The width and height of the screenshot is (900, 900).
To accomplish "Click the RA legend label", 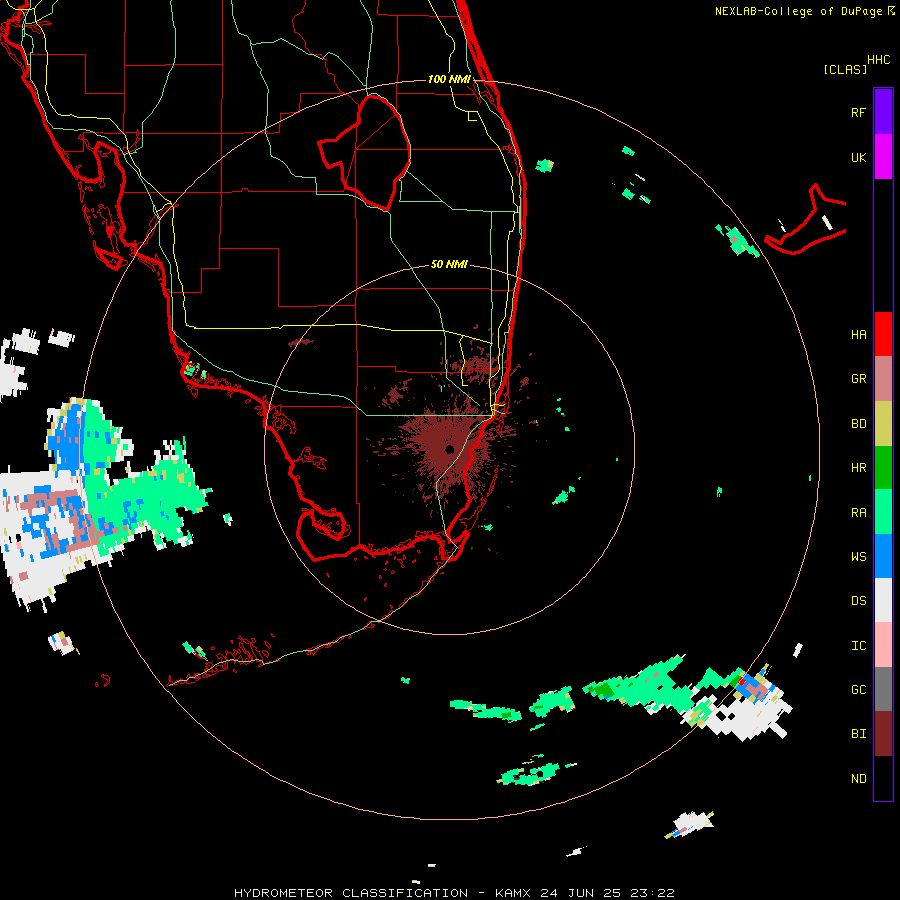I will point(858,513).
